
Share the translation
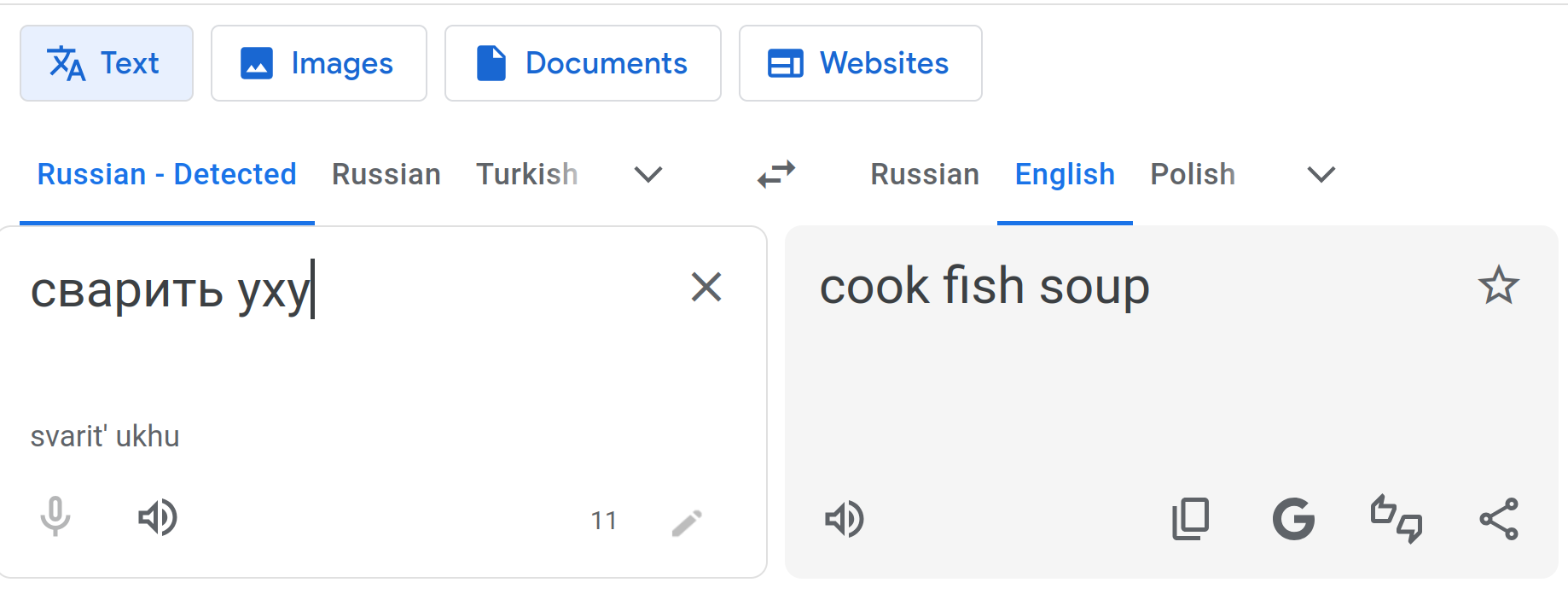(x=1499, y=519)
